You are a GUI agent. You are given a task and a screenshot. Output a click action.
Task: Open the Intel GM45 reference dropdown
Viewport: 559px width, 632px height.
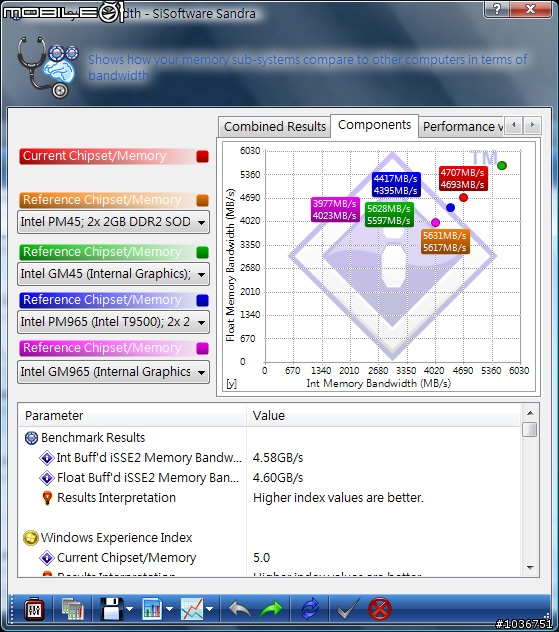(113, 274)
